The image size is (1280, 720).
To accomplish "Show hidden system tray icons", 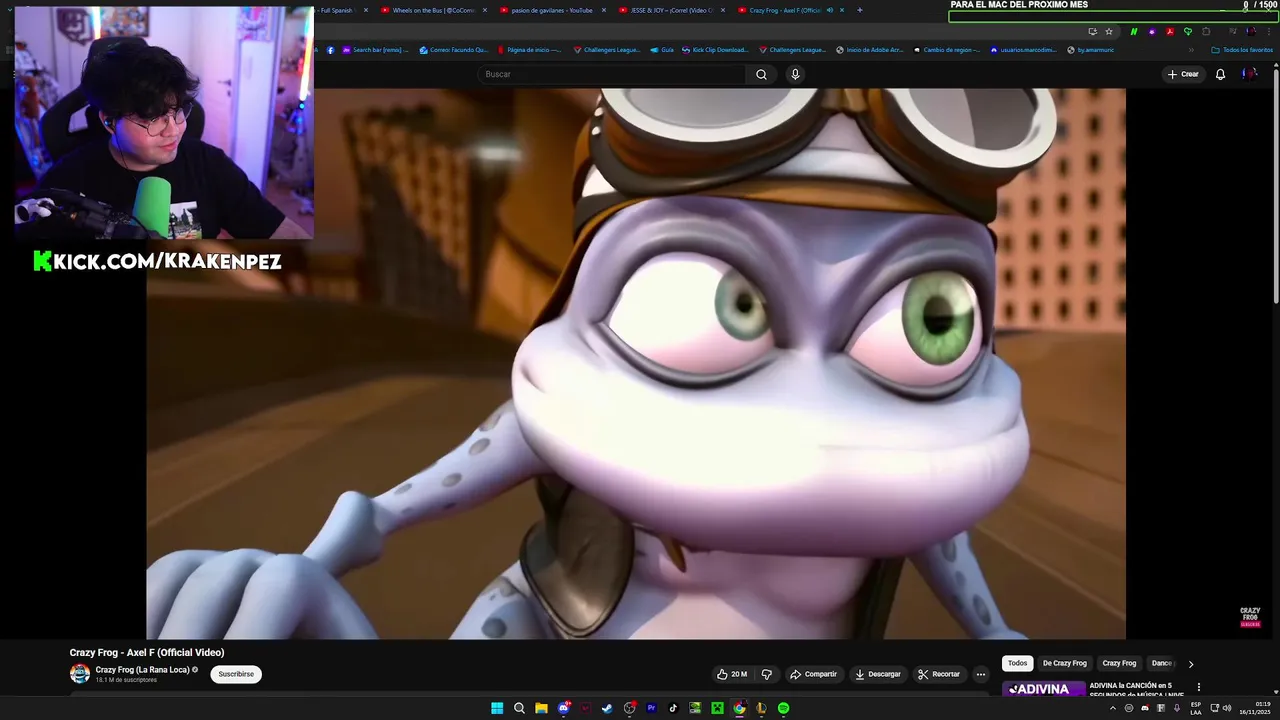I will (1113, 708).
